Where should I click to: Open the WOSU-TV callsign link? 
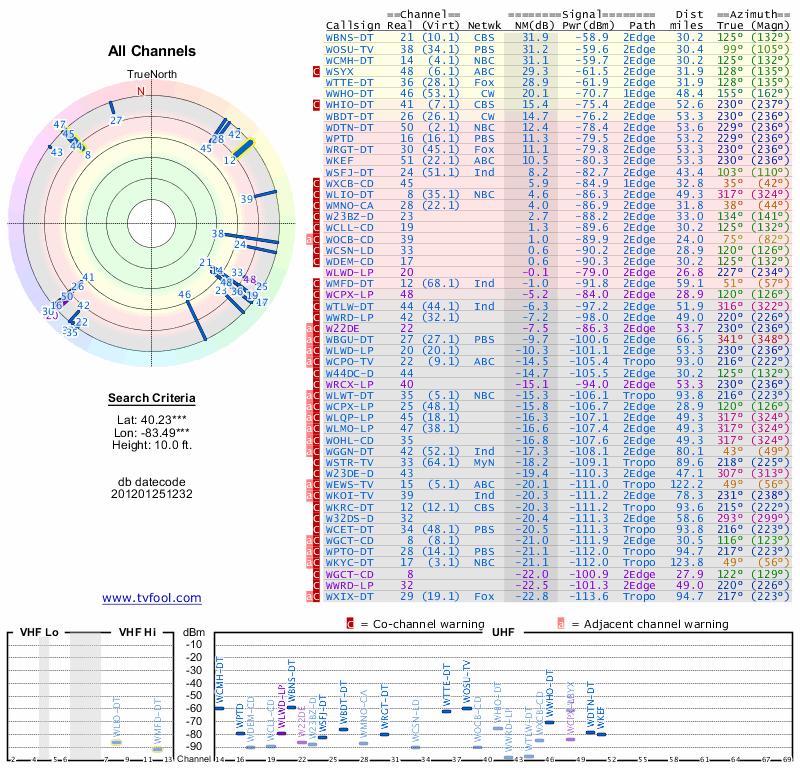(x=349, y=49)
